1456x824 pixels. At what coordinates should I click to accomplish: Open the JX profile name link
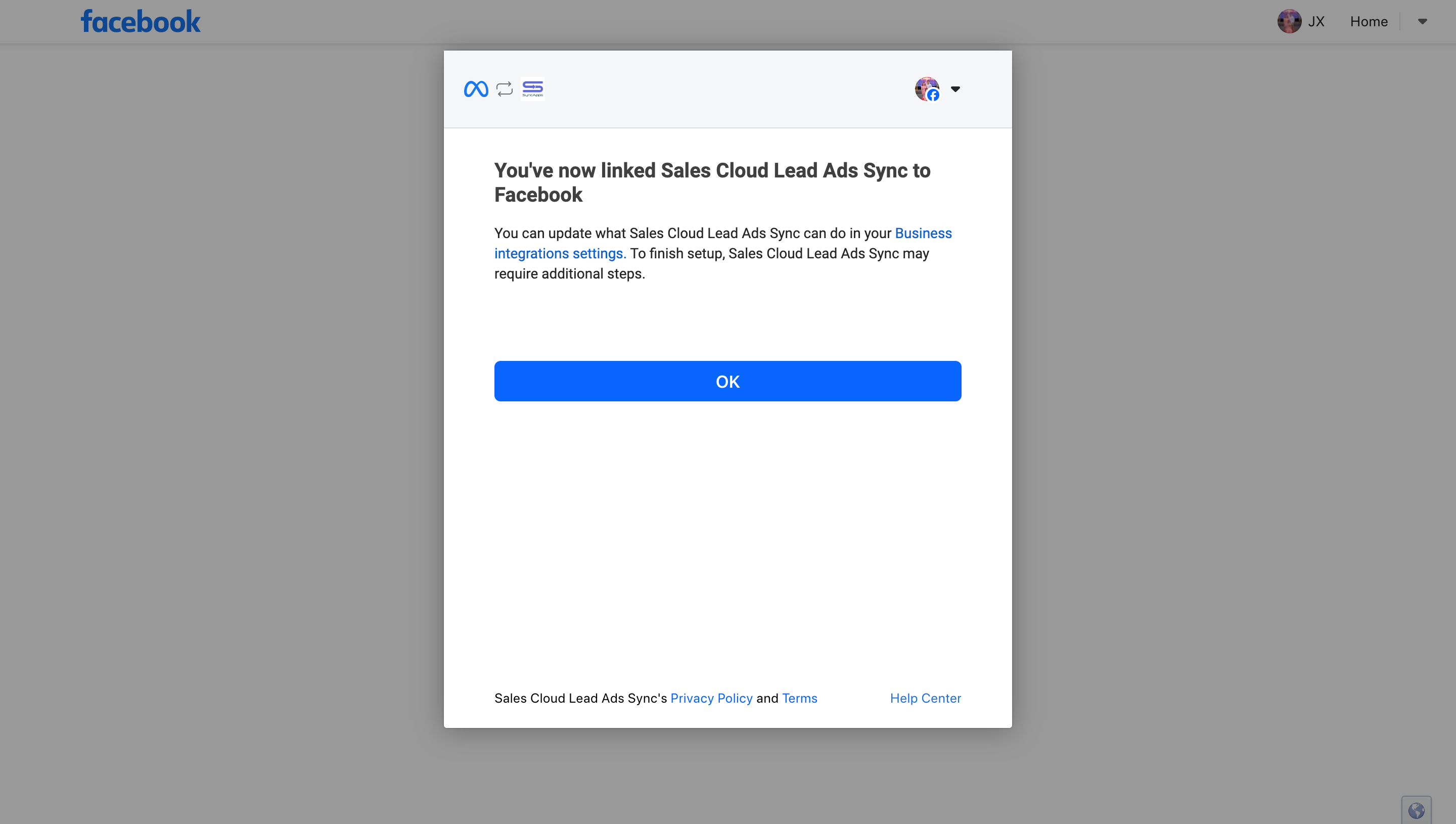[1316, 22]
